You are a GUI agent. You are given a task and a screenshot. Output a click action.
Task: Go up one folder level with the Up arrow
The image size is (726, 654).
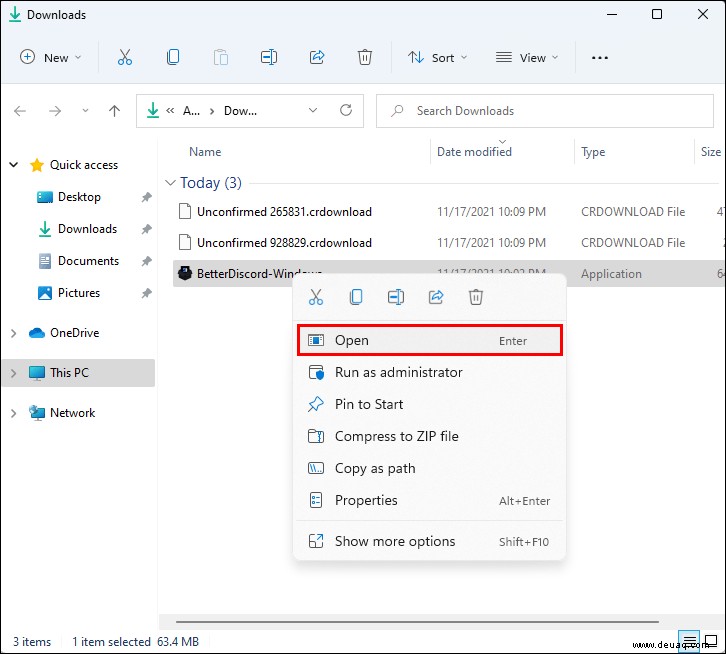coord(114,111)
